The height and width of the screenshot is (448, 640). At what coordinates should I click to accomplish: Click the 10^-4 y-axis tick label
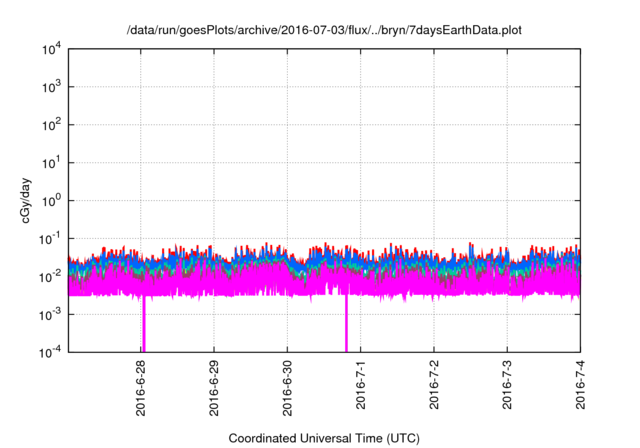[50, 352]
